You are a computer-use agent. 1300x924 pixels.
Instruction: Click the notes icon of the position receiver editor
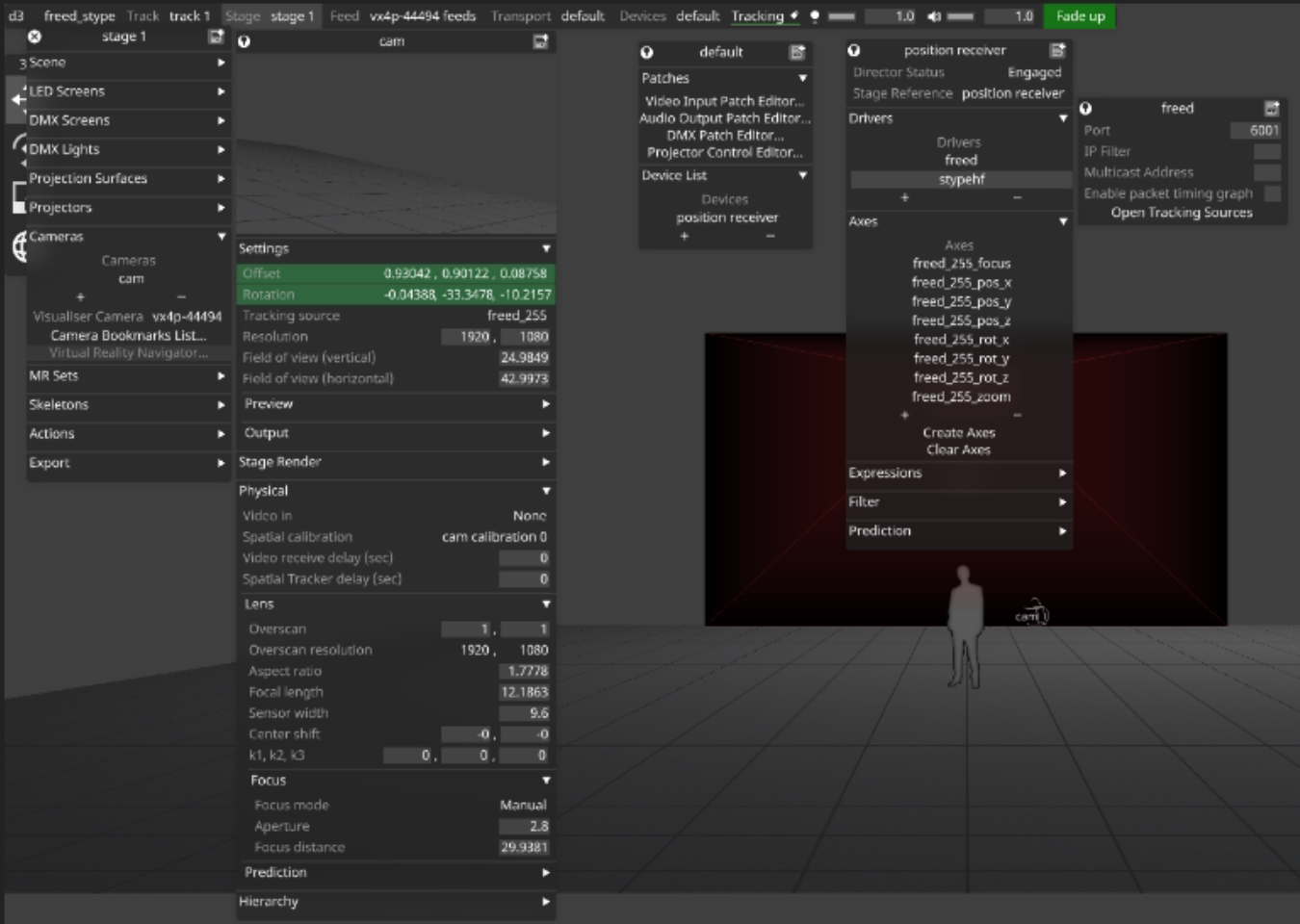pyautogui.click(x=1057, y=50)
